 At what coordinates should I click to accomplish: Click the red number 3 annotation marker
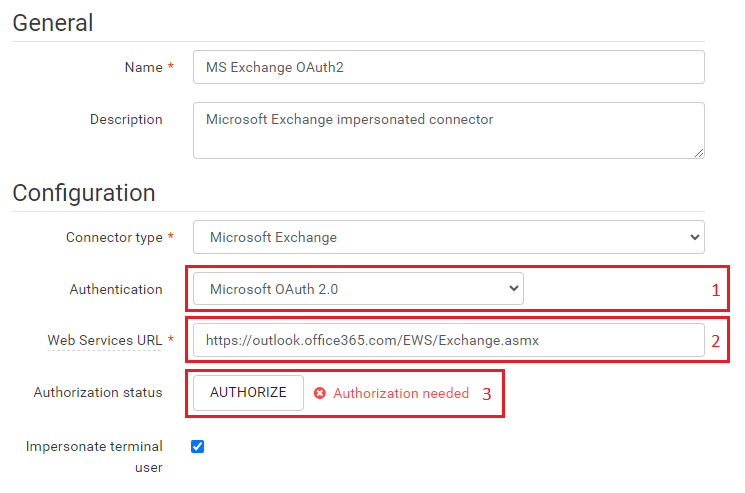pos(487,394)
